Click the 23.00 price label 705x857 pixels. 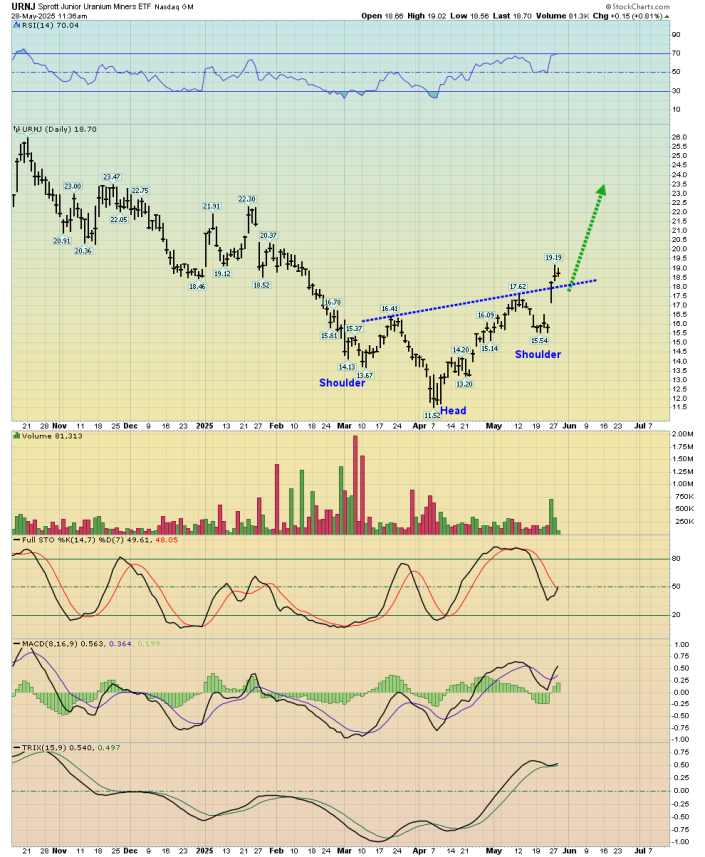tap(73, 186)
